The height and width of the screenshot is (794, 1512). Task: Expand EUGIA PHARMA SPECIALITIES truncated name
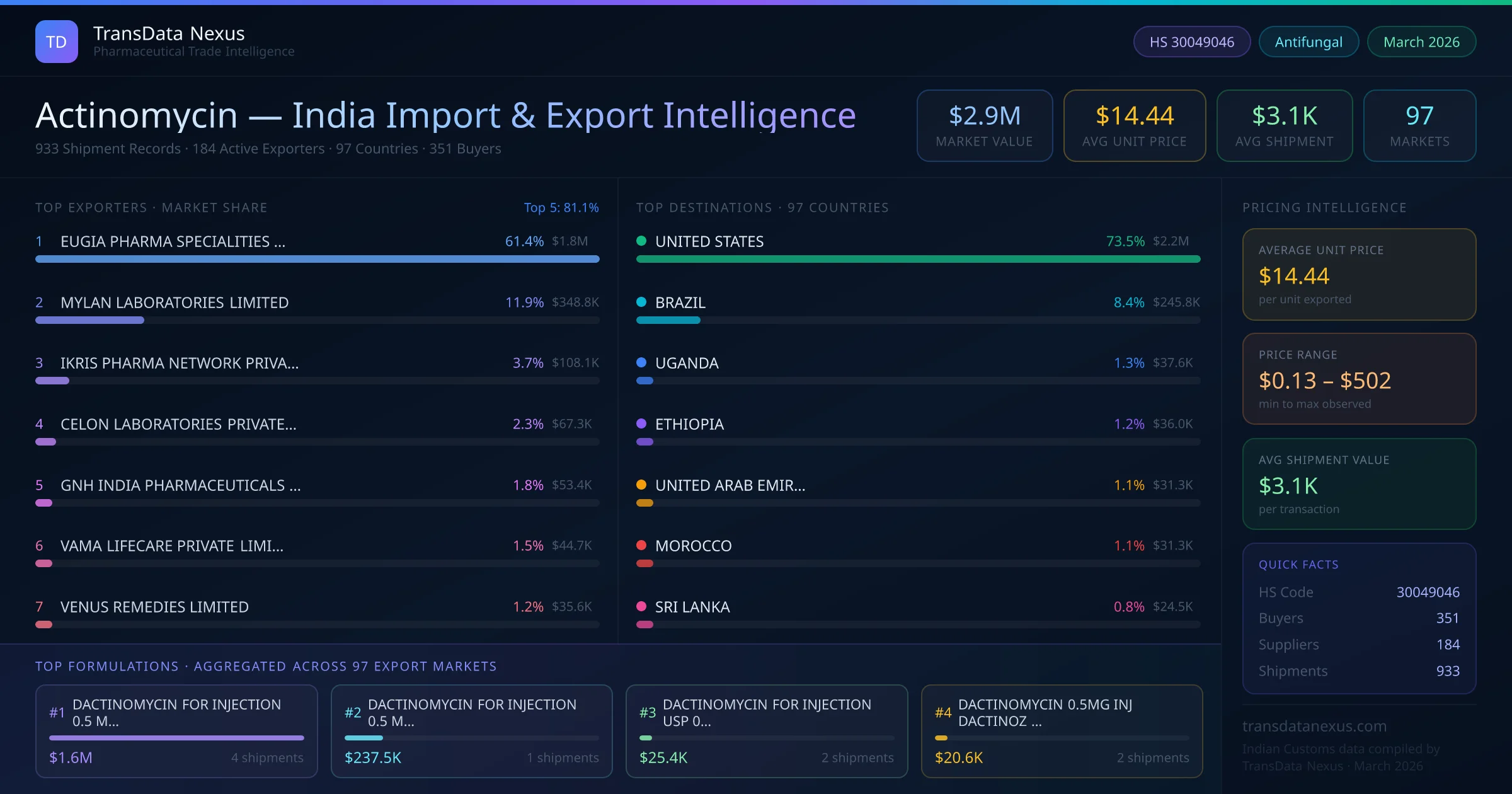point(173,241)
